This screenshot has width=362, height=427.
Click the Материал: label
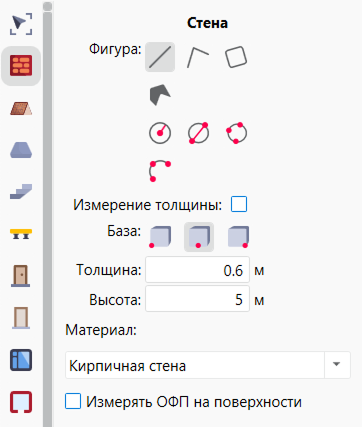click(x=101, y=330)
